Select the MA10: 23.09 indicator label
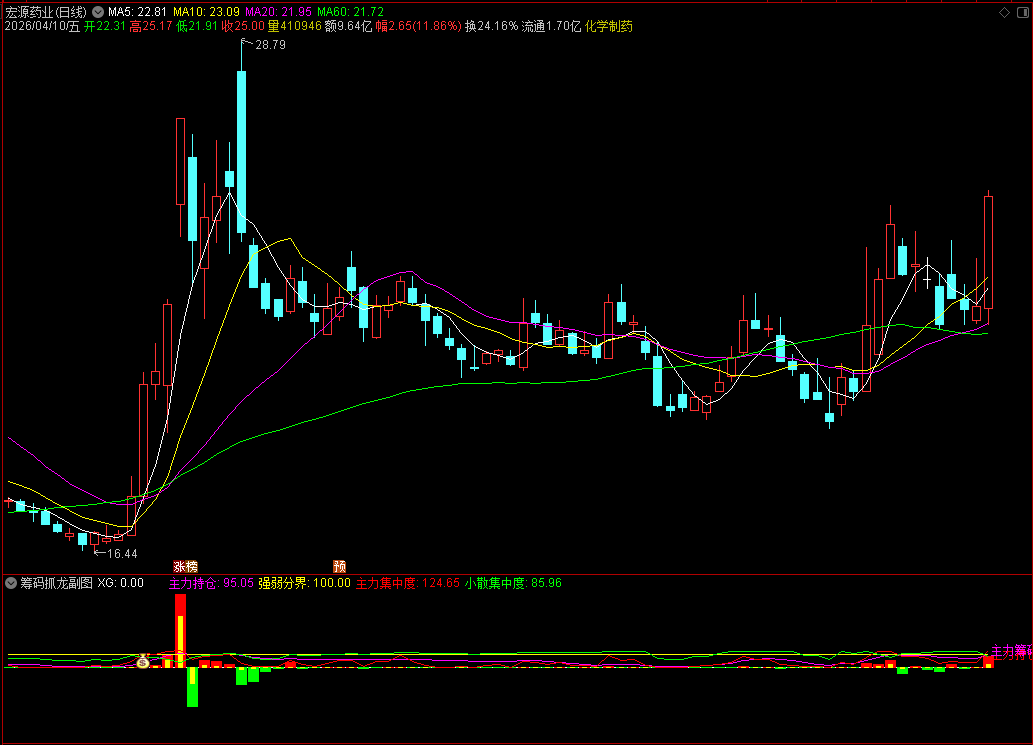This screenshot has width=1033, height=745. tap(206, 12)
